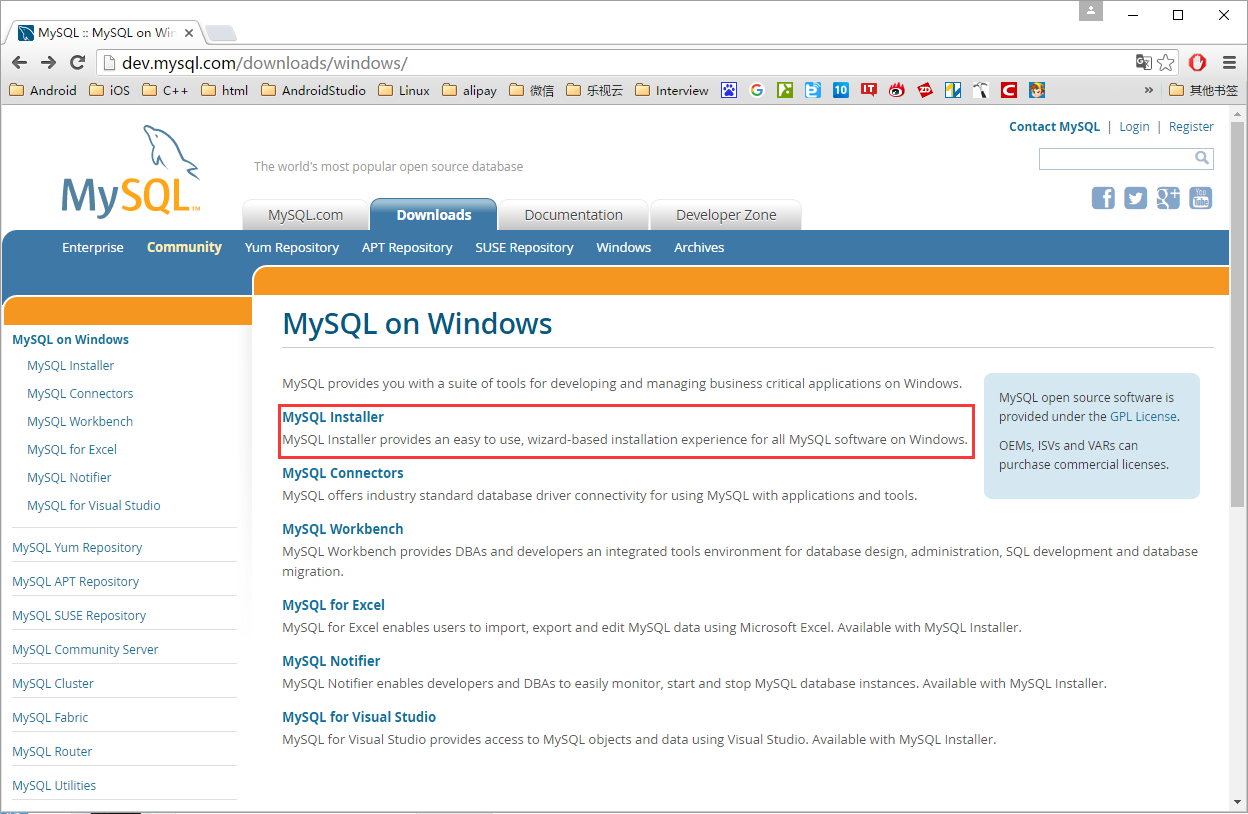Open the iOS bookmarks folder
1248x814 pixels.
pyautogui.click(x=110, y=90)
